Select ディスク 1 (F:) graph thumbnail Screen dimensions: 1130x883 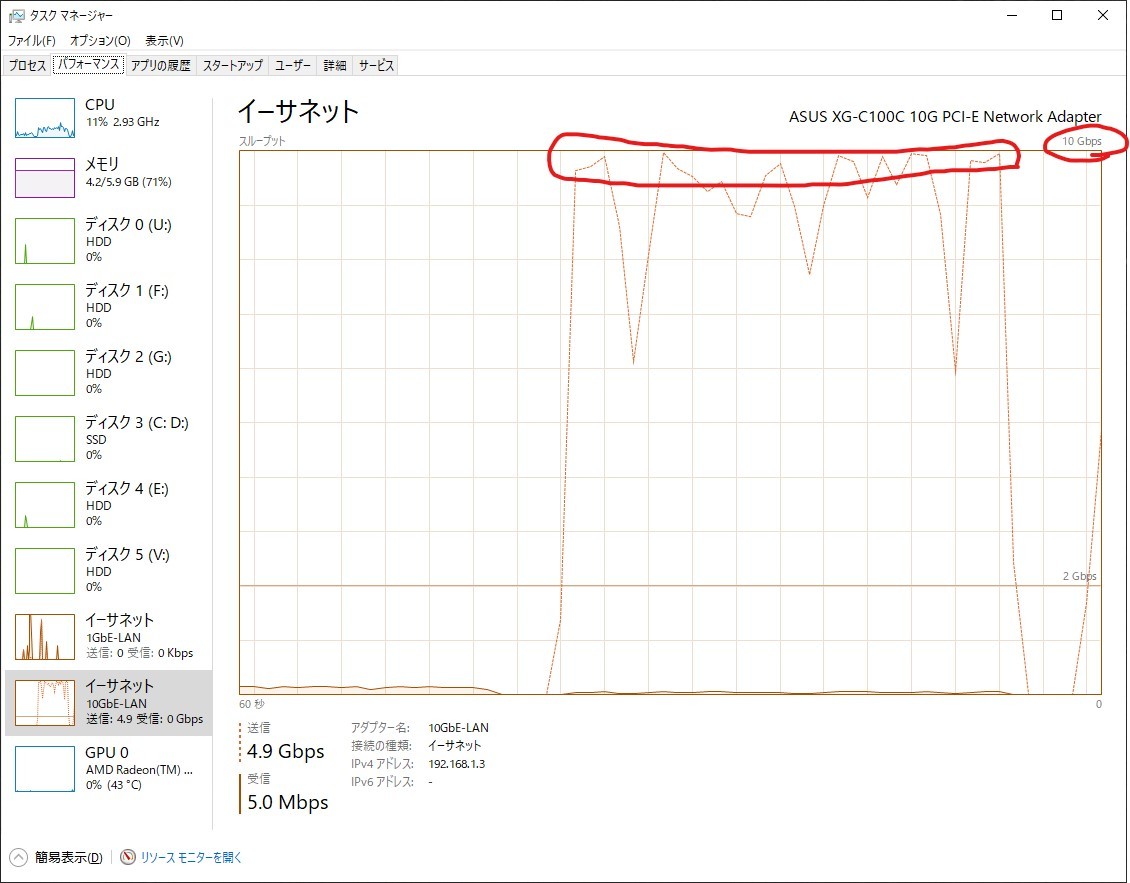pos(45,307)
